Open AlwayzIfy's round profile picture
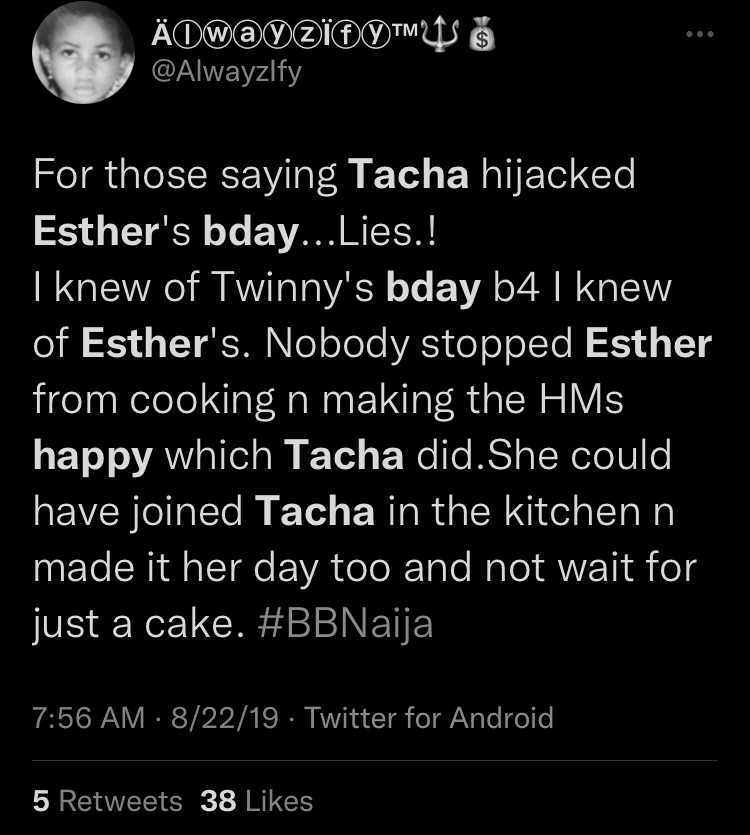This screenshot has height=835, width=750. [x=83, y=53]
